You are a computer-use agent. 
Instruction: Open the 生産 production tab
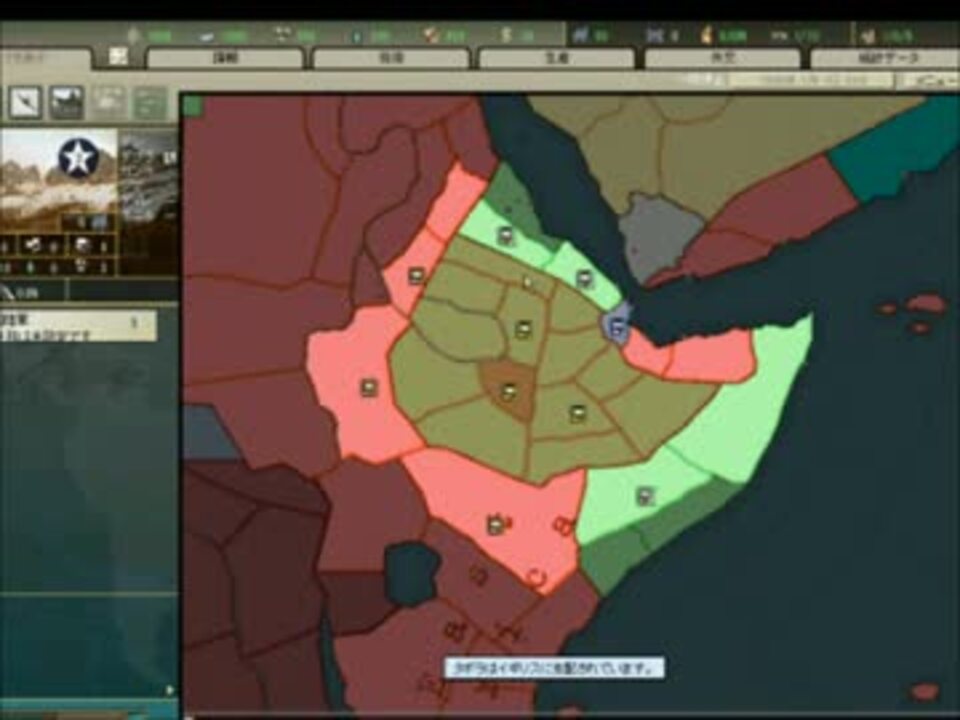(557, 59)
